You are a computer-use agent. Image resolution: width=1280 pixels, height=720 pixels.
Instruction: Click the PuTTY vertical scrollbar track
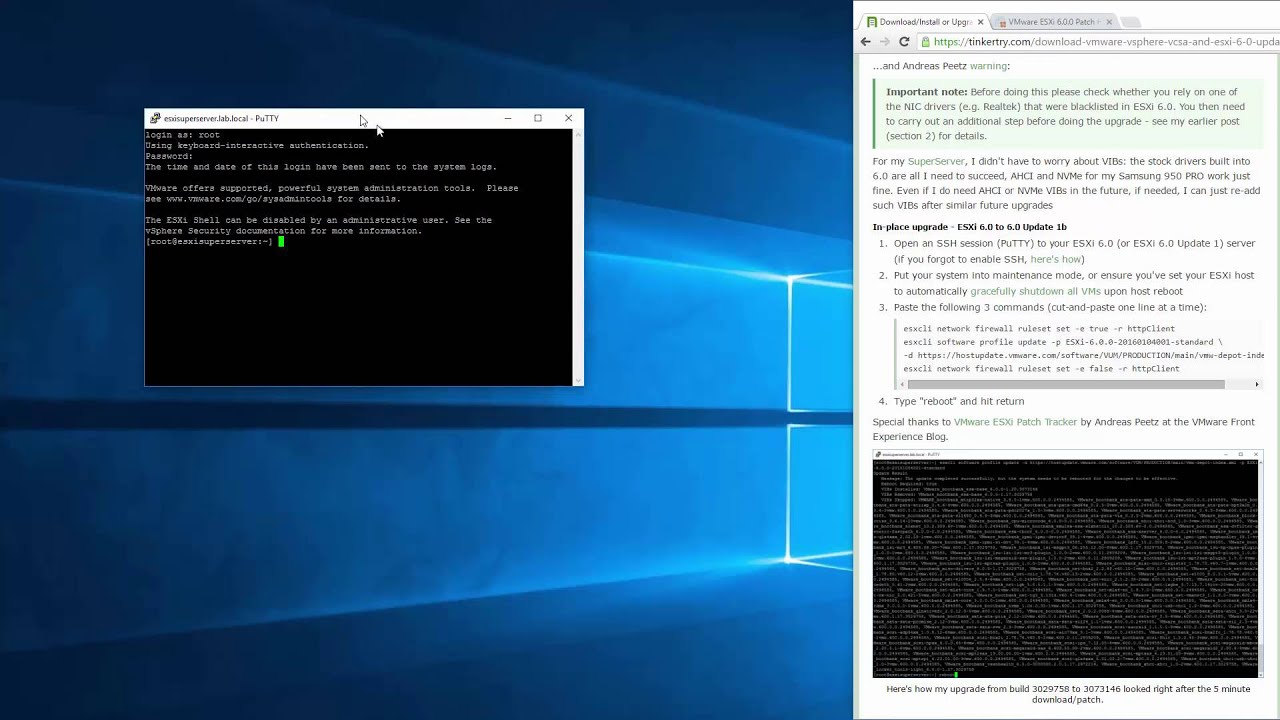coord(578,257)
